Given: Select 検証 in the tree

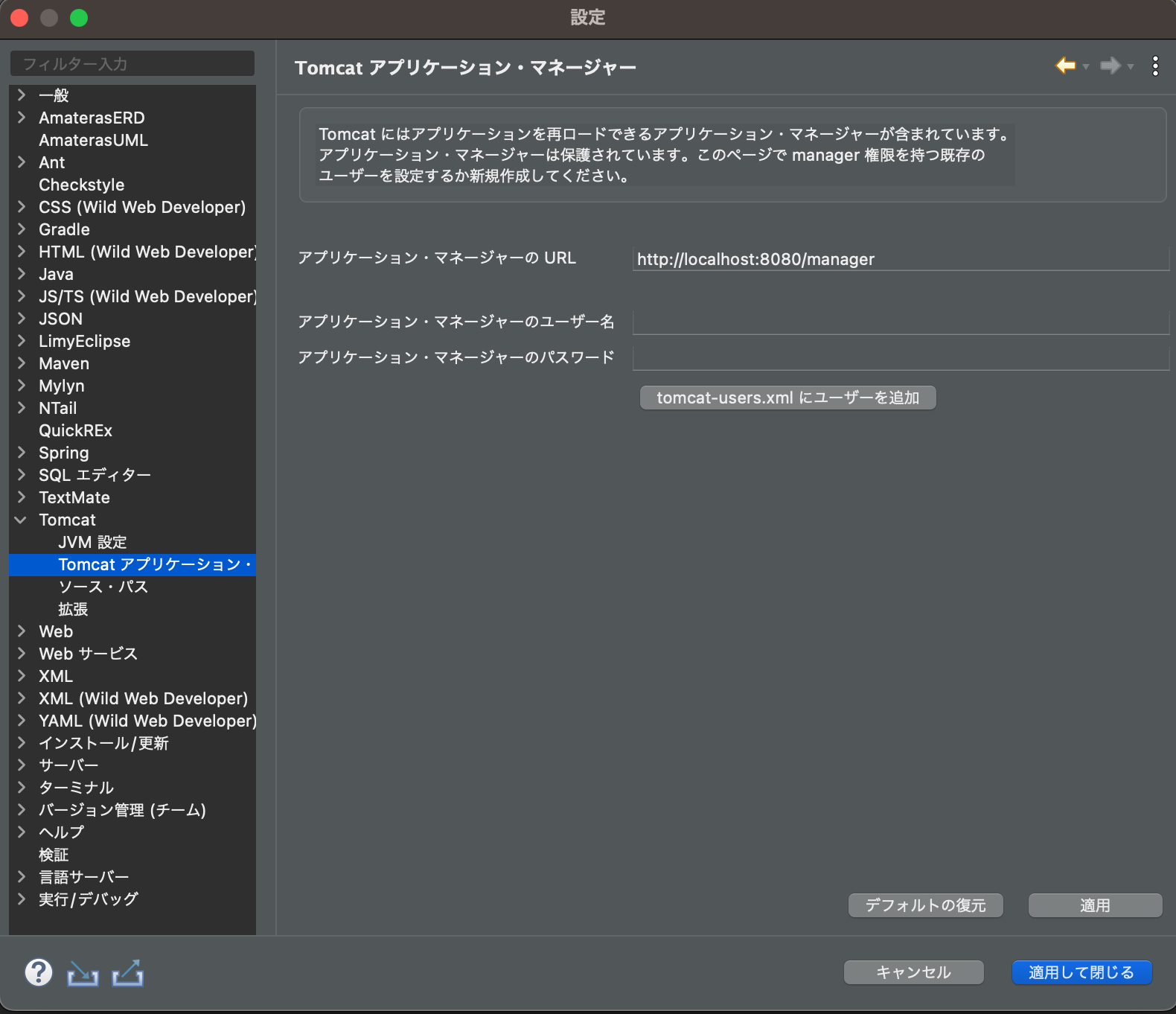Looking at the screenshot, I should [54, 855].
